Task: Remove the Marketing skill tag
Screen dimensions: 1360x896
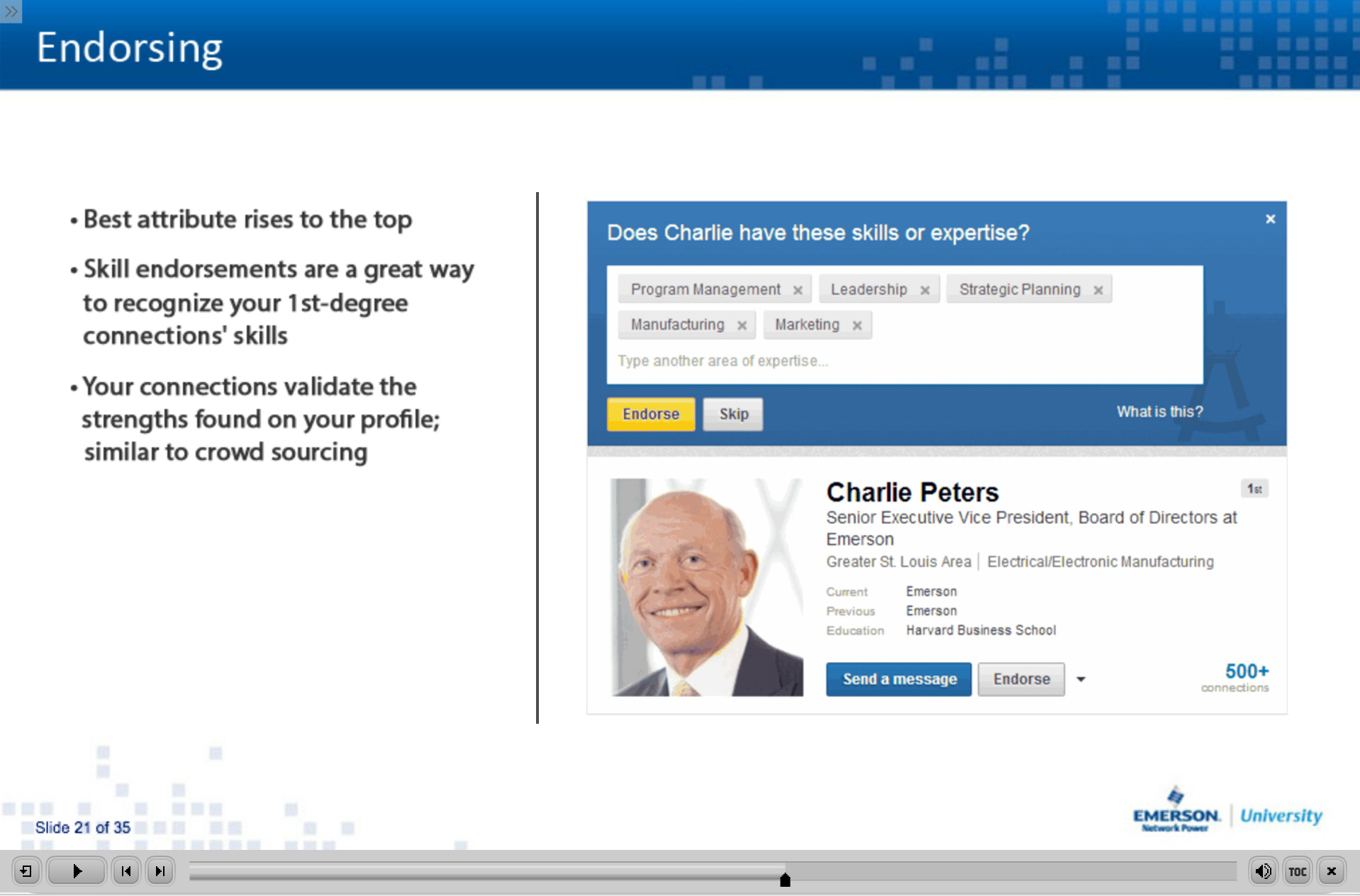Action: point(857,325)
